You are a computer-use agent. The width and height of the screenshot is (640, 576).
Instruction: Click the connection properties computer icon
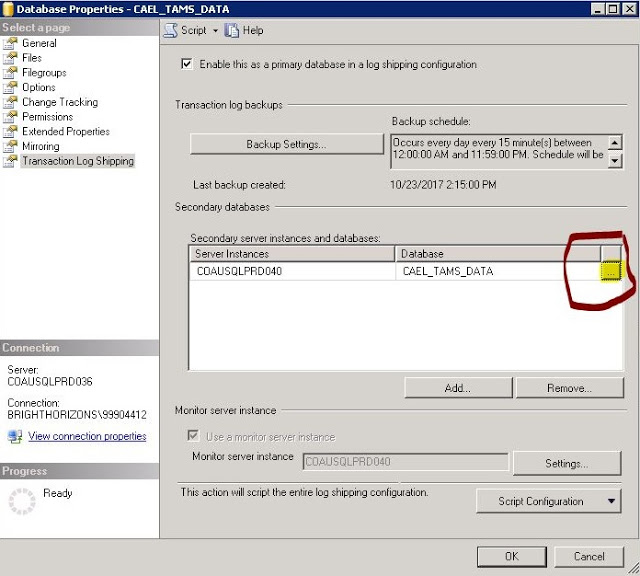(15, 436)
